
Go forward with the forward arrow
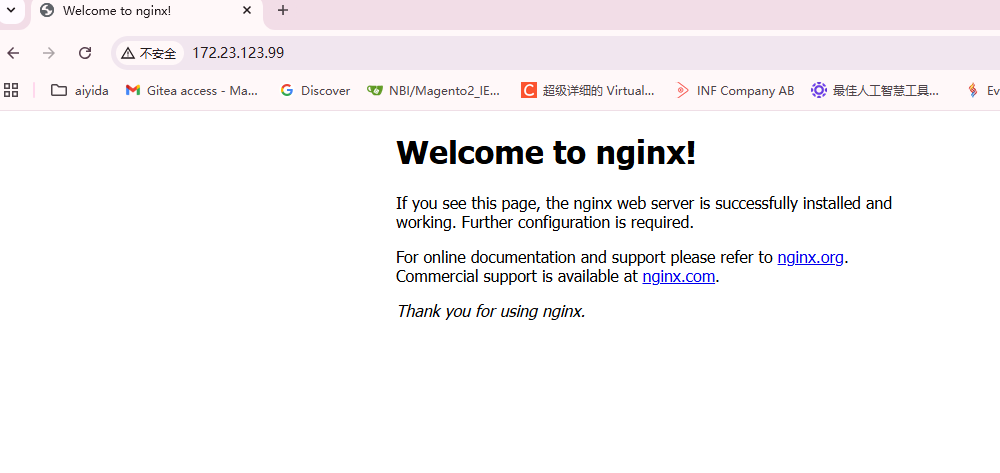pos(48,53)
